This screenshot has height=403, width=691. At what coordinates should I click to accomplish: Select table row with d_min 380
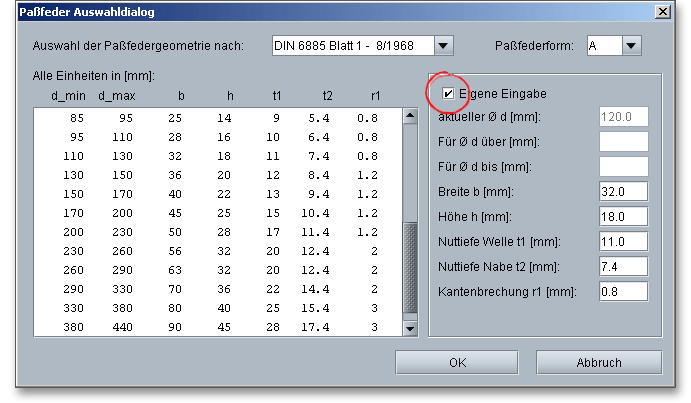220,327
